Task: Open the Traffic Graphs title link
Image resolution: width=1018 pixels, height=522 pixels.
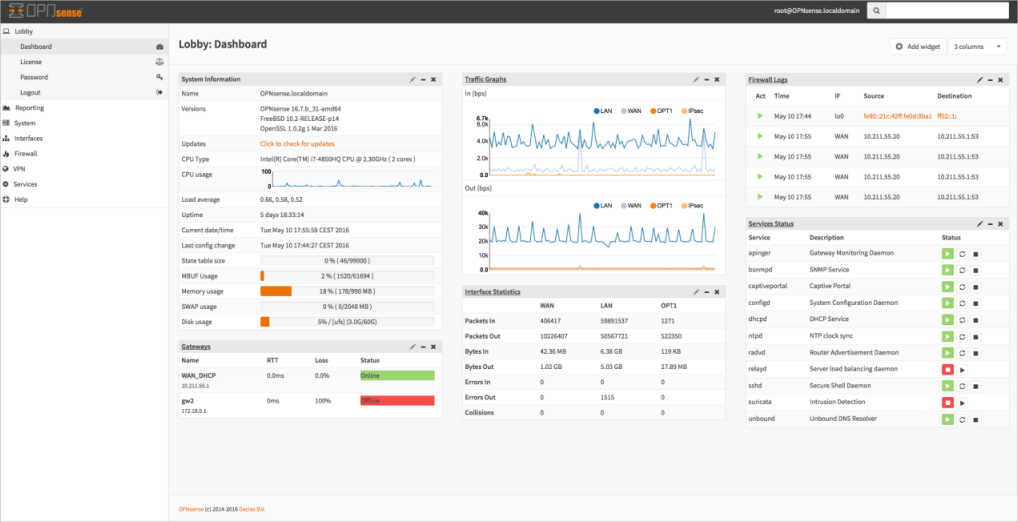Action: [486, 79]
